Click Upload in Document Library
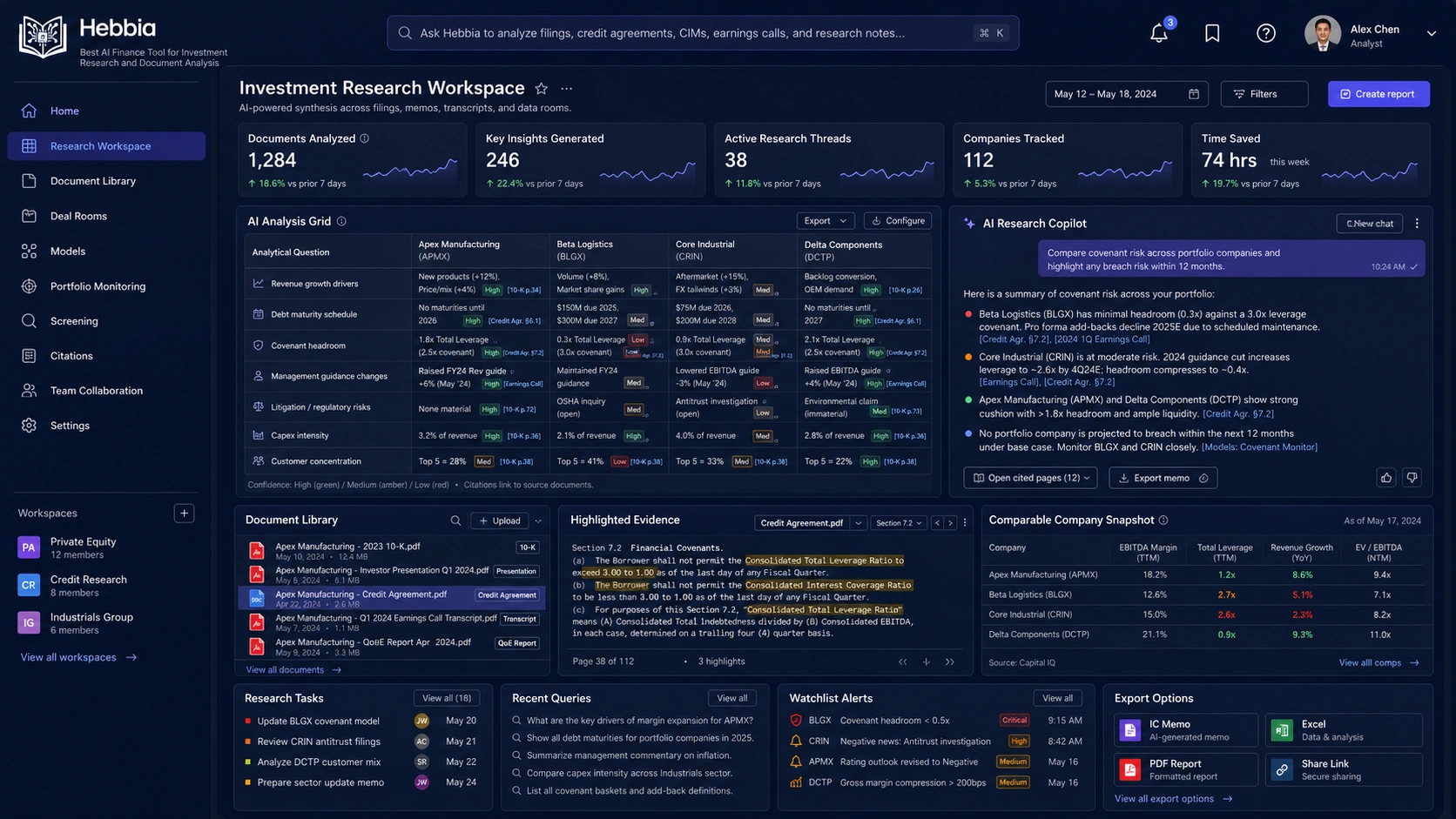1456x819 pixels. coord(500,521)
